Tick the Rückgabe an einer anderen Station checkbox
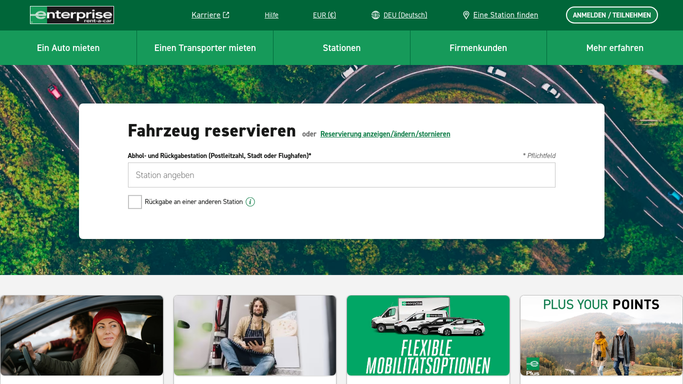The height and width of the screenshot is (384, 683). [135, 202]
